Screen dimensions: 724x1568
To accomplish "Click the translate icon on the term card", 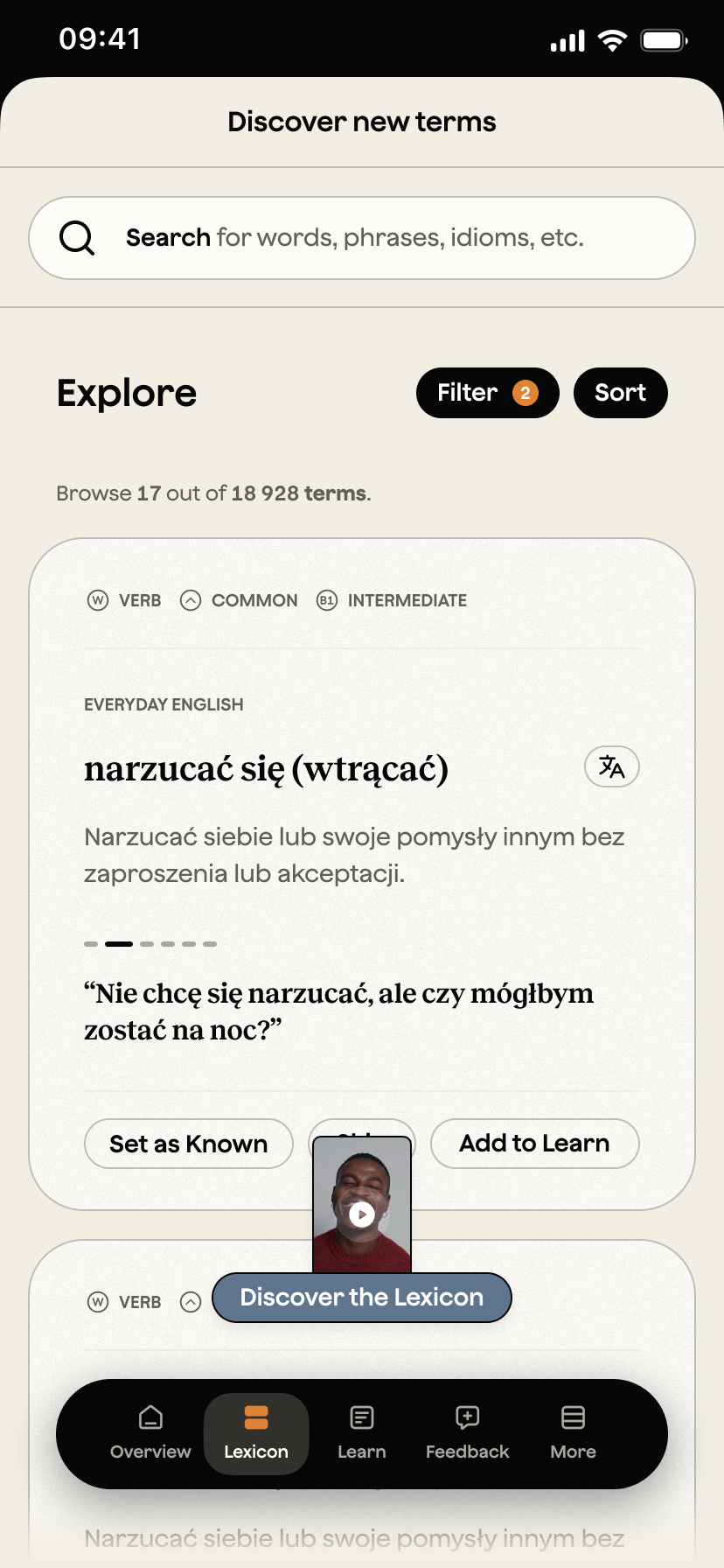I will pyautogui.click(x=611, y=767).
